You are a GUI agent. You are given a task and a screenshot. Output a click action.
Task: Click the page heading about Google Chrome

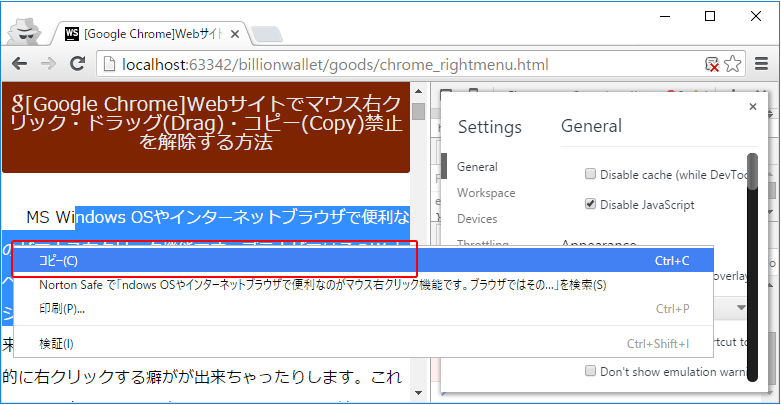pyautogui.click(x=206, y=123)
